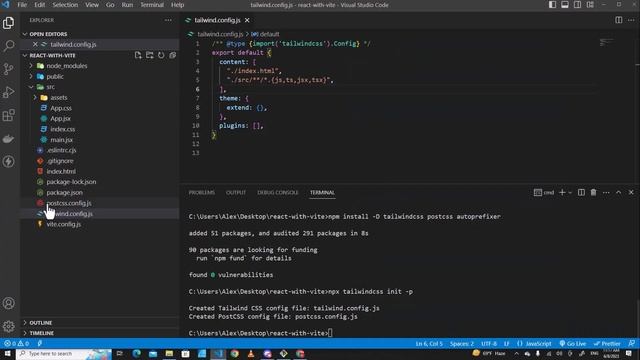Image resolution: width=640 pixels, height=360 pixels.
Task: Open Google Chrome from the taskbar
Action: (234, 353)
